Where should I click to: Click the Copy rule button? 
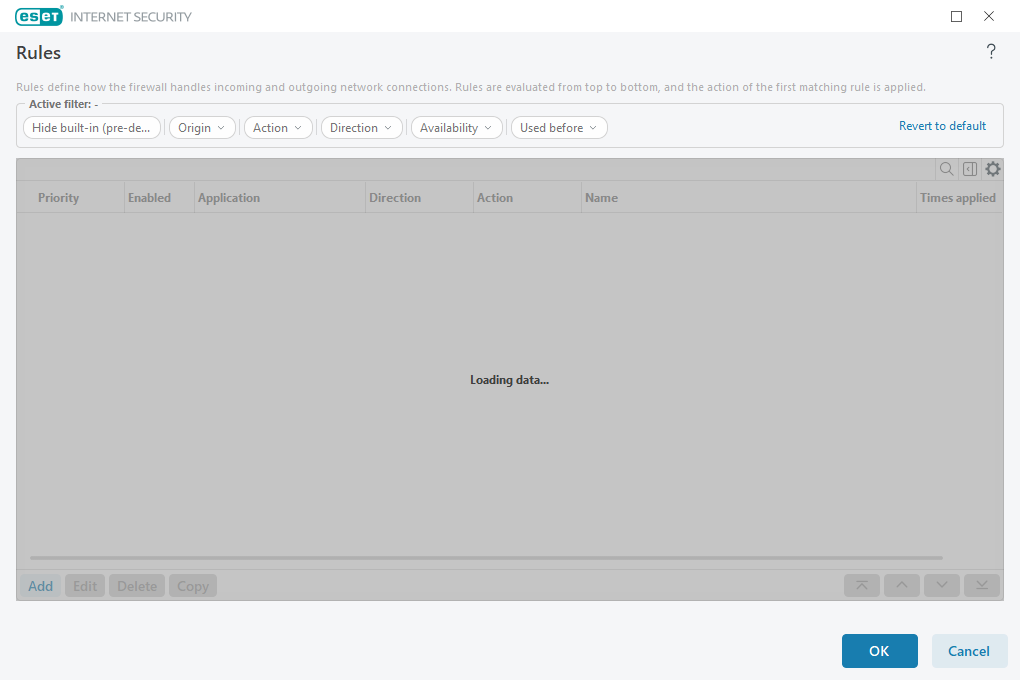(193, 586)
